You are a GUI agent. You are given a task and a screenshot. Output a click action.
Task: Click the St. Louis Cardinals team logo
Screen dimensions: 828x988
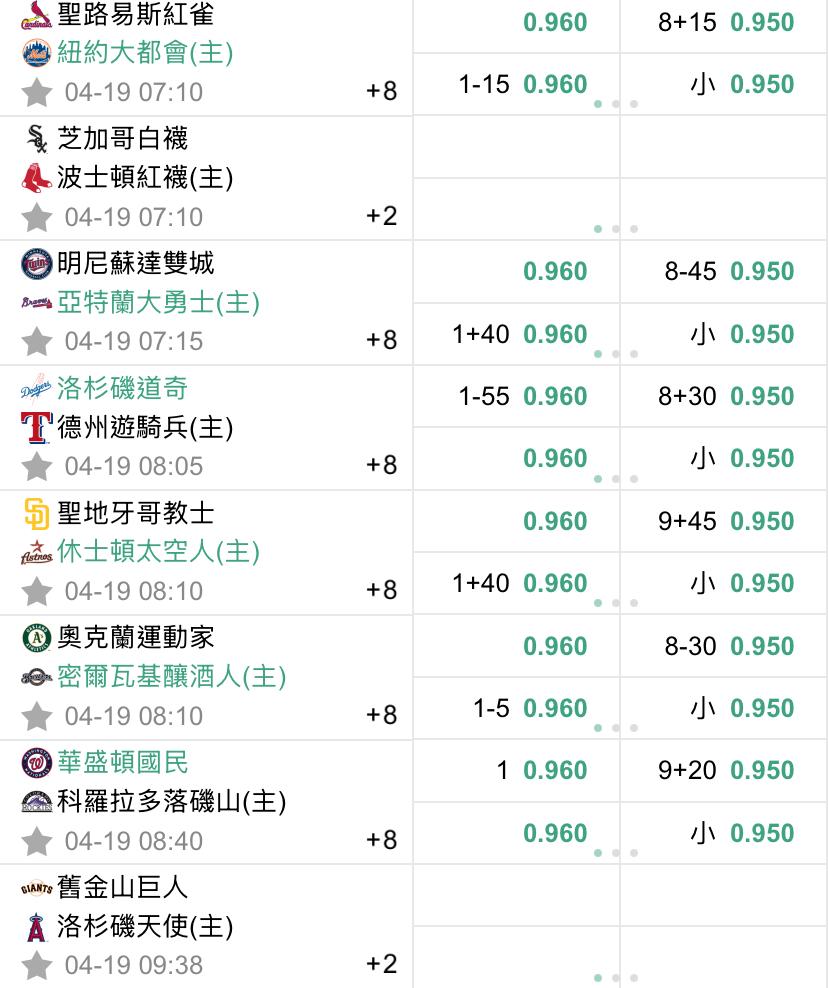(37, 16)
